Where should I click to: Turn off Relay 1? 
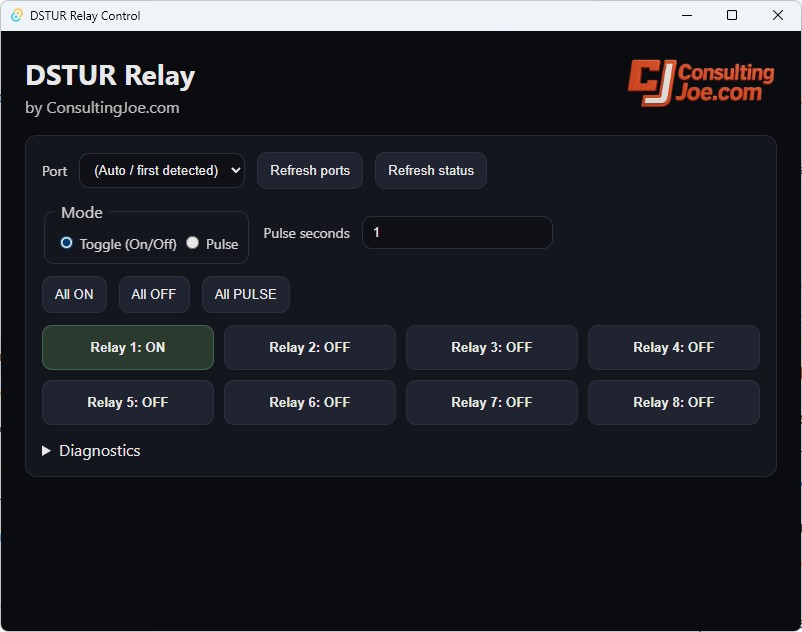(x=128, y=348)
